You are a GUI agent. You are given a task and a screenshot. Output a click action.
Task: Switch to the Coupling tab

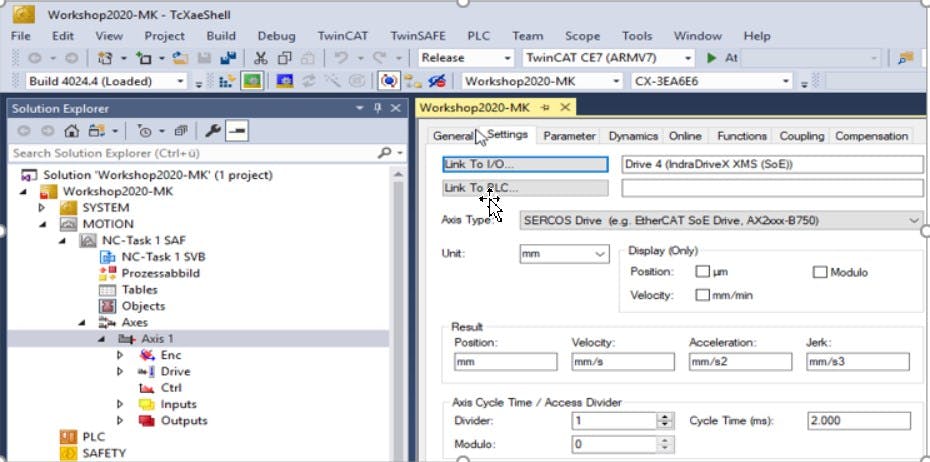pos(801,136)
